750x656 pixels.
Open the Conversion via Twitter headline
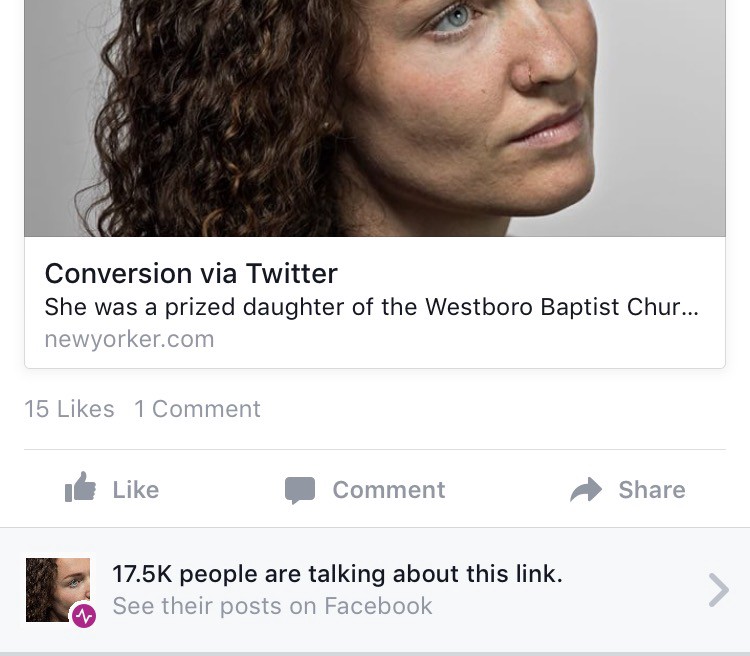(x=191, y=274)
